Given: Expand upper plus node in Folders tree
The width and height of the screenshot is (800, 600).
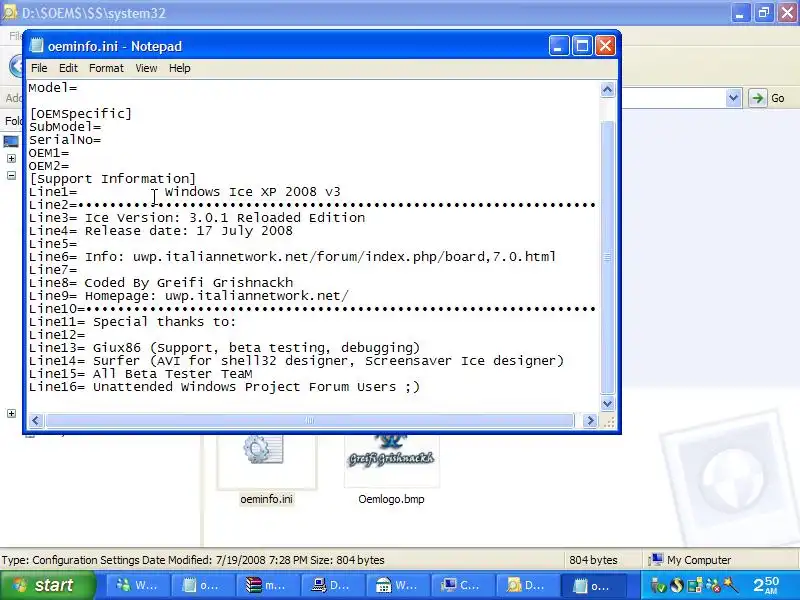Looking at the screenshot, I should point(11,159).
